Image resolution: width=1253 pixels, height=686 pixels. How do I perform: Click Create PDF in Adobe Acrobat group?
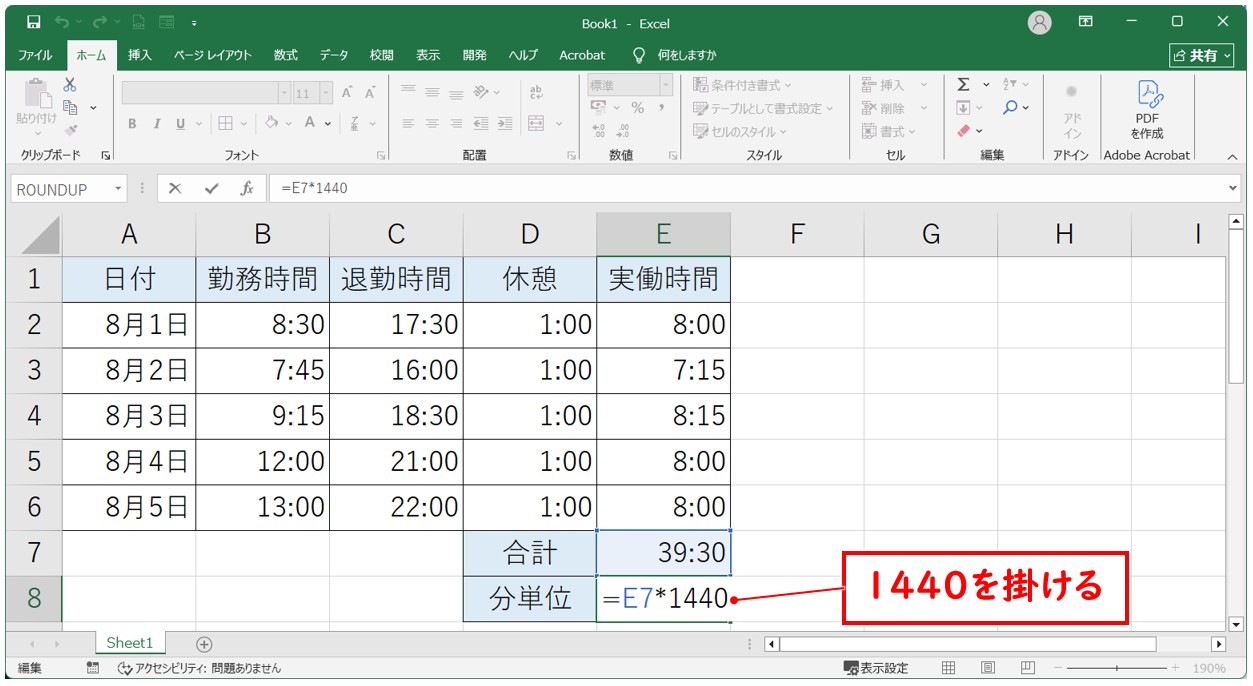pos(1146,110)
